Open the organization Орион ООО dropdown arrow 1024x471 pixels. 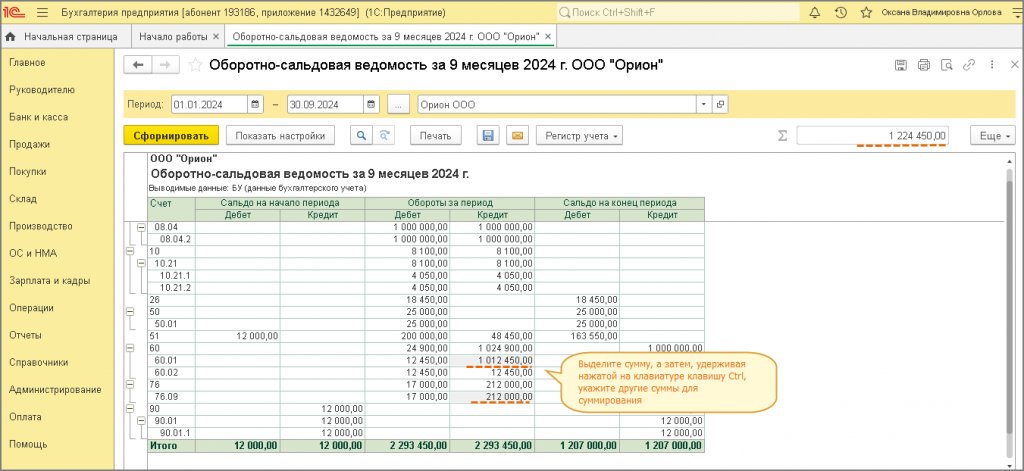coord(704,105)
